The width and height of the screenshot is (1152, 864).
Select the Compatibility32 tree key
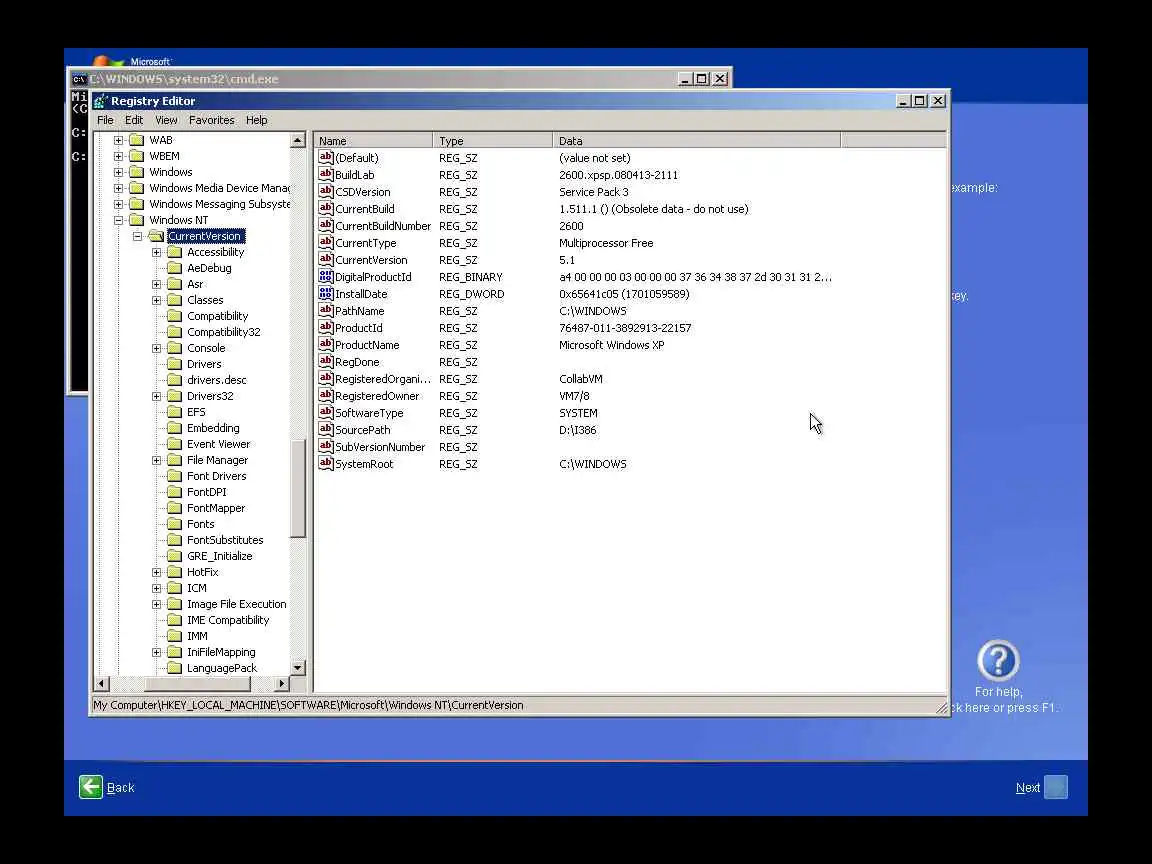click(x=223, y=332)
